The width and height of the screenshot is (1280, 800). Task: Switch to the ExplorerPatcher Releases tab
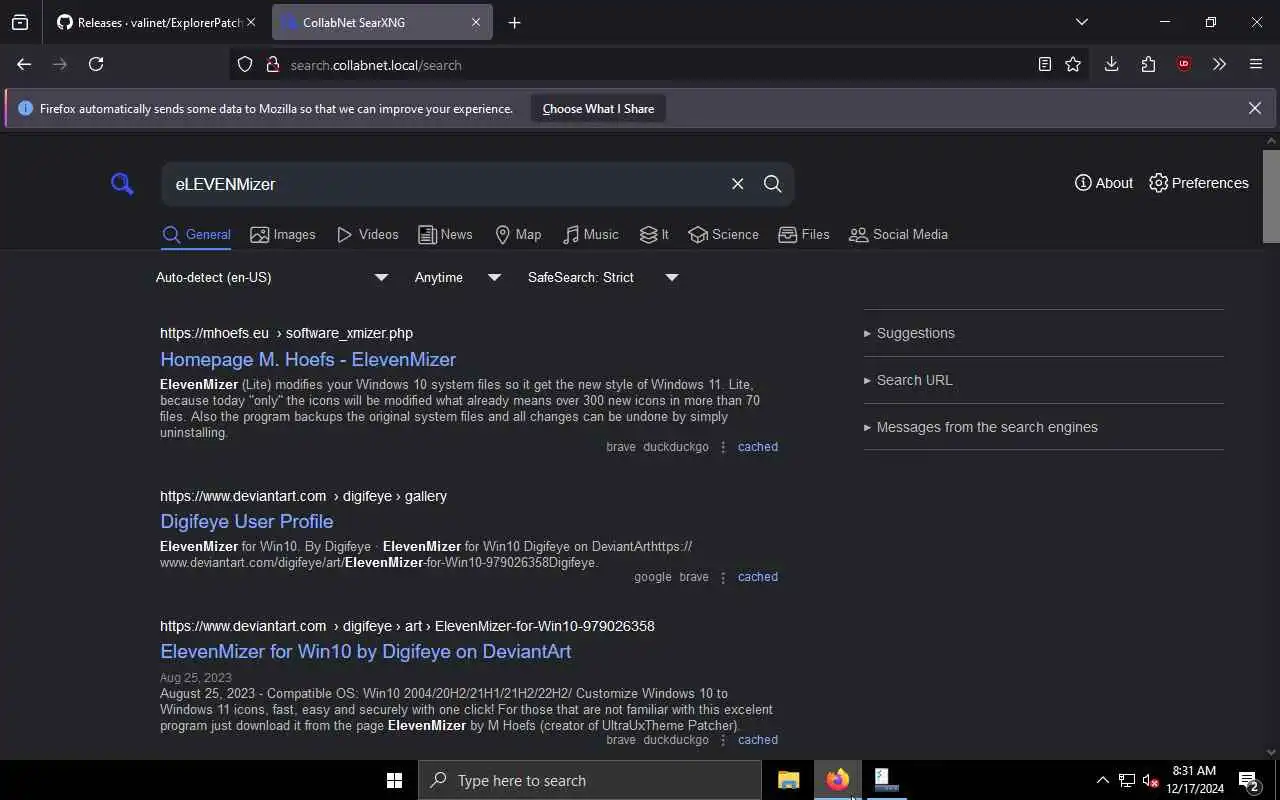coord(150,22)
